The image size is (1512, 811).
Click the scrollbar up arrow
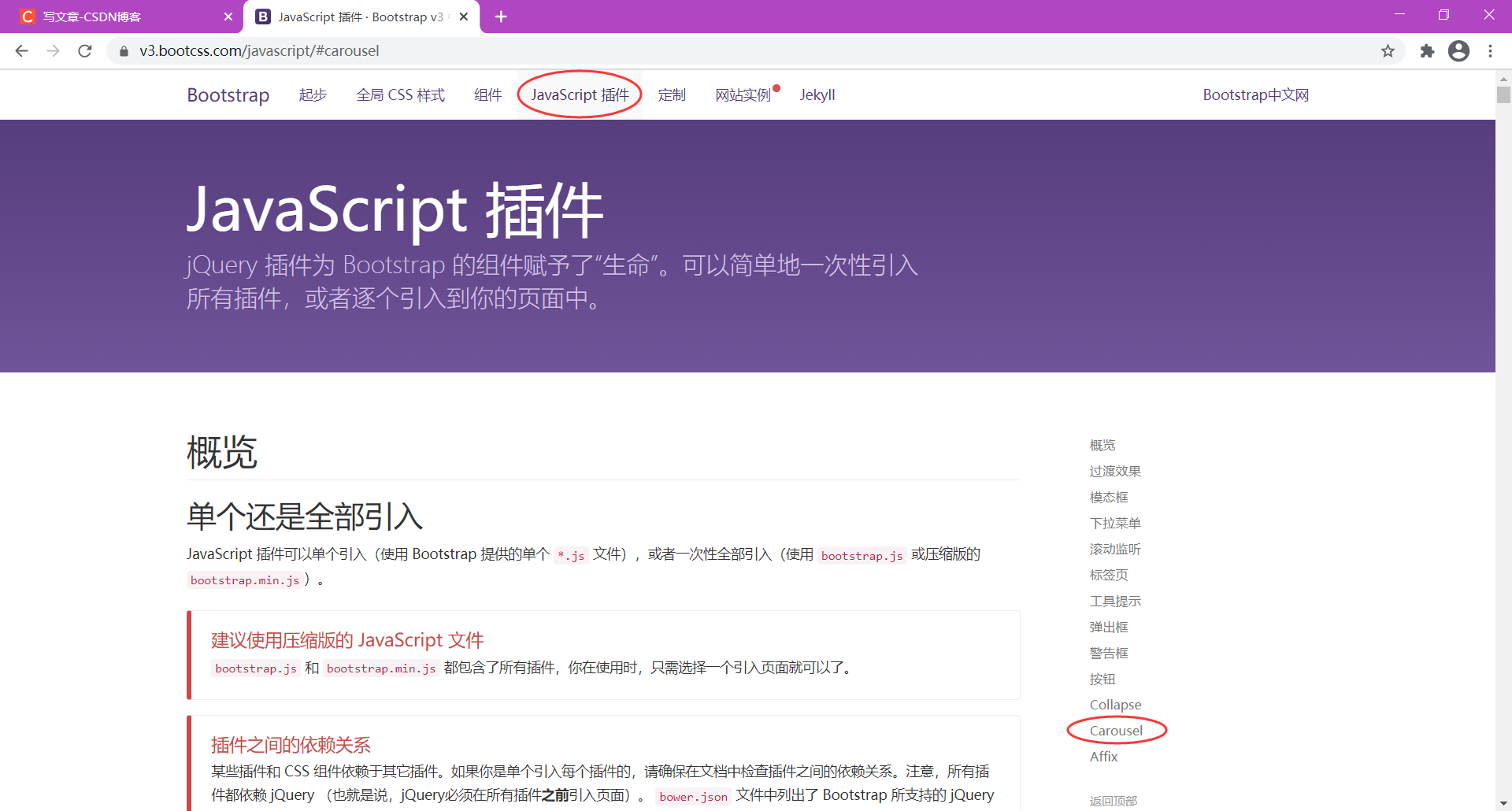[x=1503, y=78]
